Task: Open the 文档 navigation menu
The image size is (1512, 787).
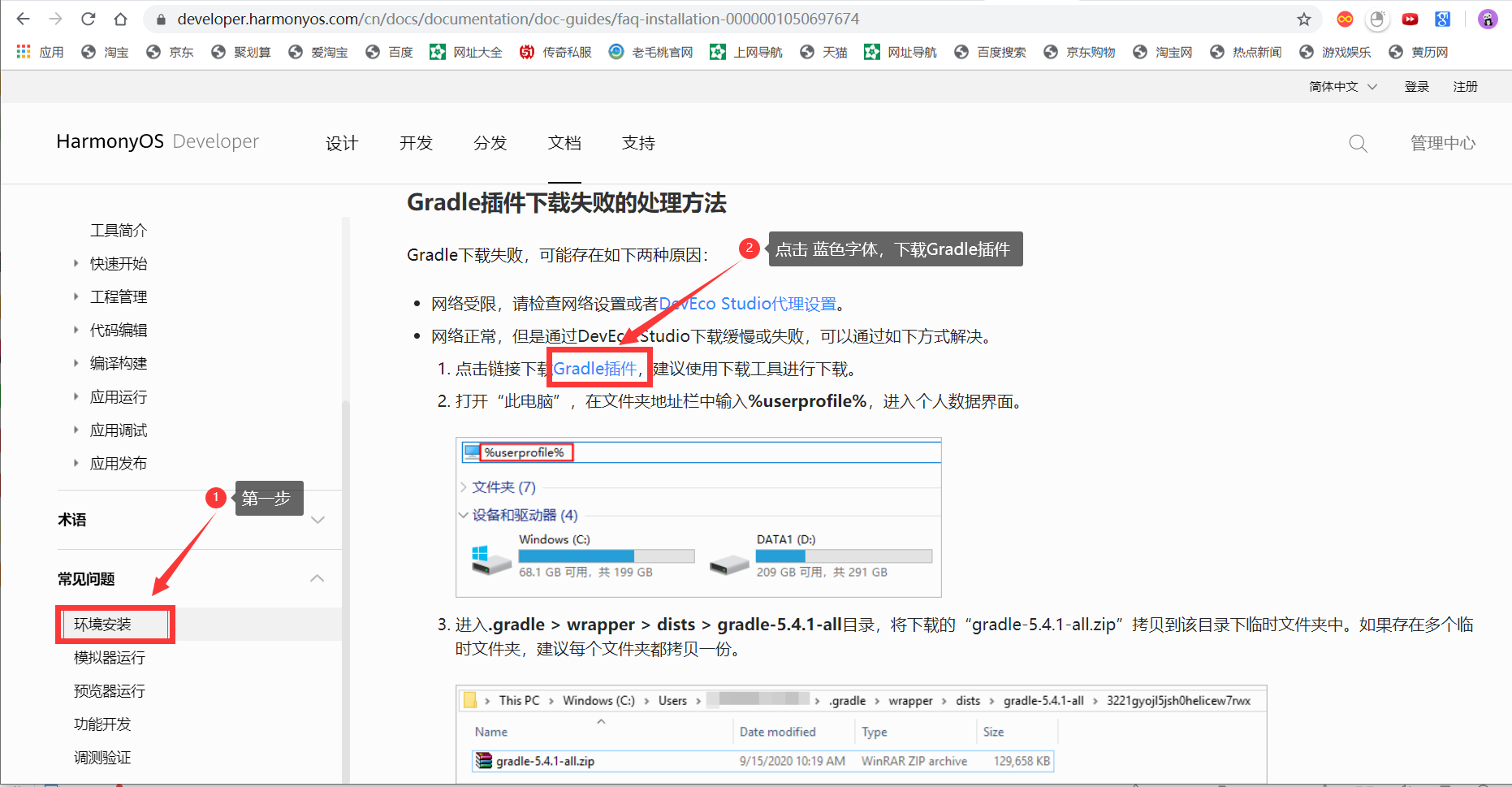Action: [564, 143]
